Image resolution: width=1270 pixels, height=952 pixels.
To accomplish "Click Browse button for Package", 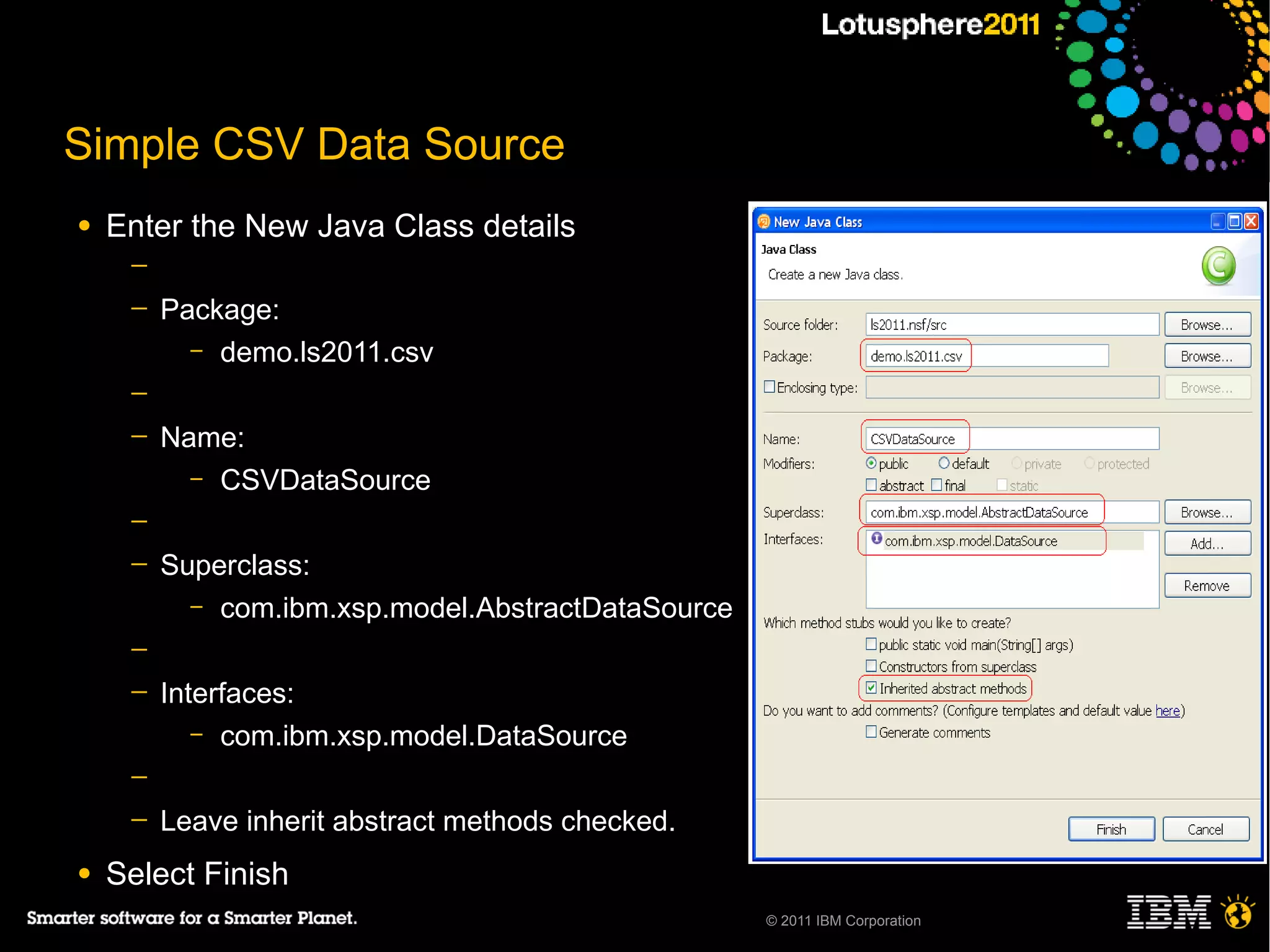I will pyautogui.click(x=1207, y=356).
